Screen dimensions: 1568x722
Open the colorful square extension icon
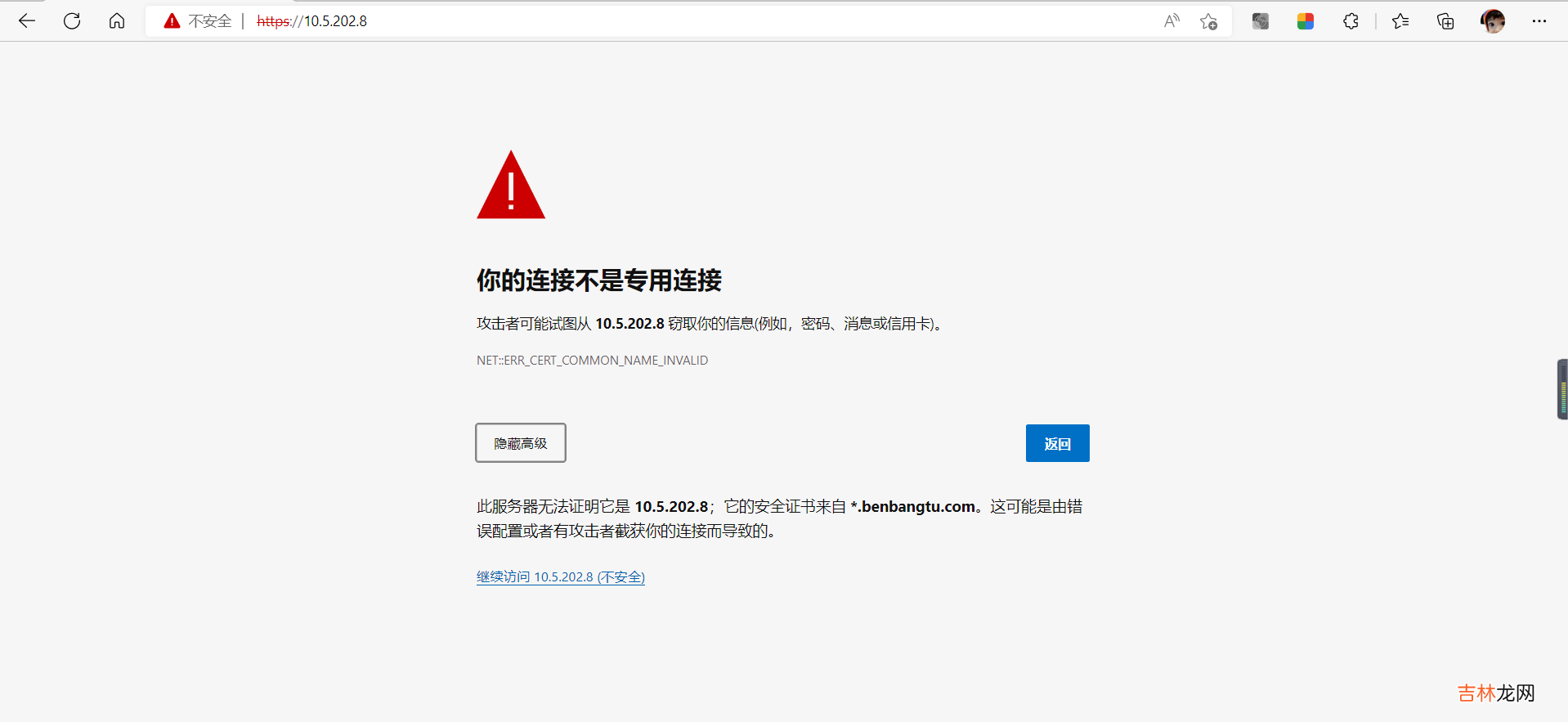[1306, 21]
